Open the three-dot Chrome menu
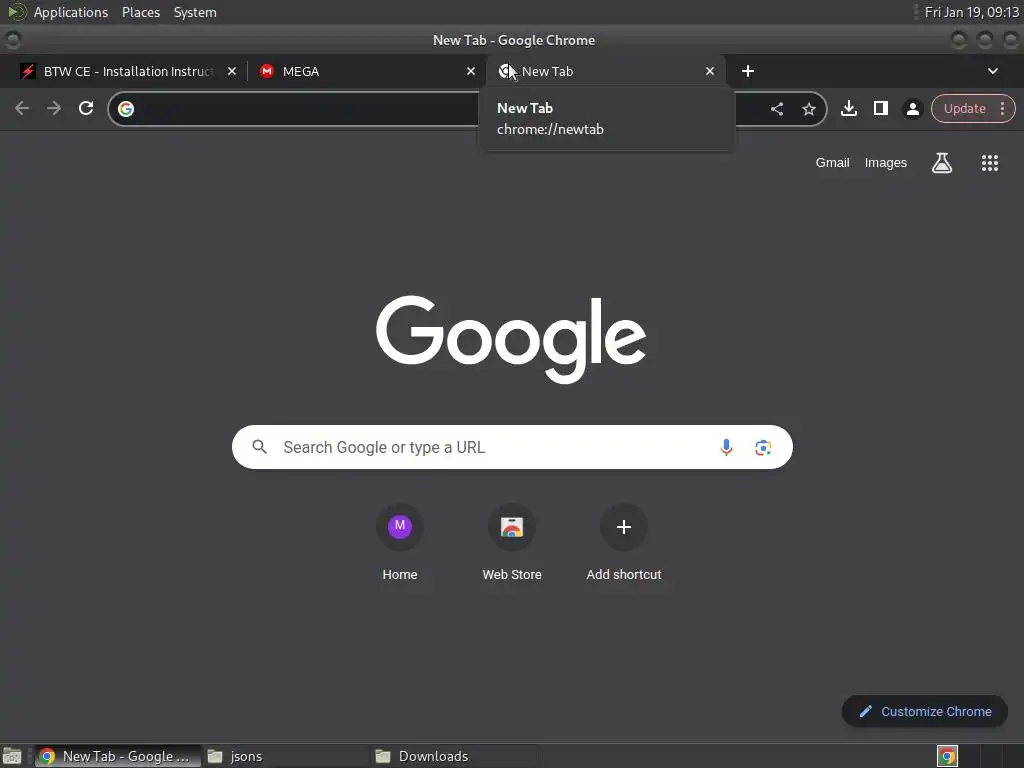The image size is (1024, 768). pos(1002,108)
